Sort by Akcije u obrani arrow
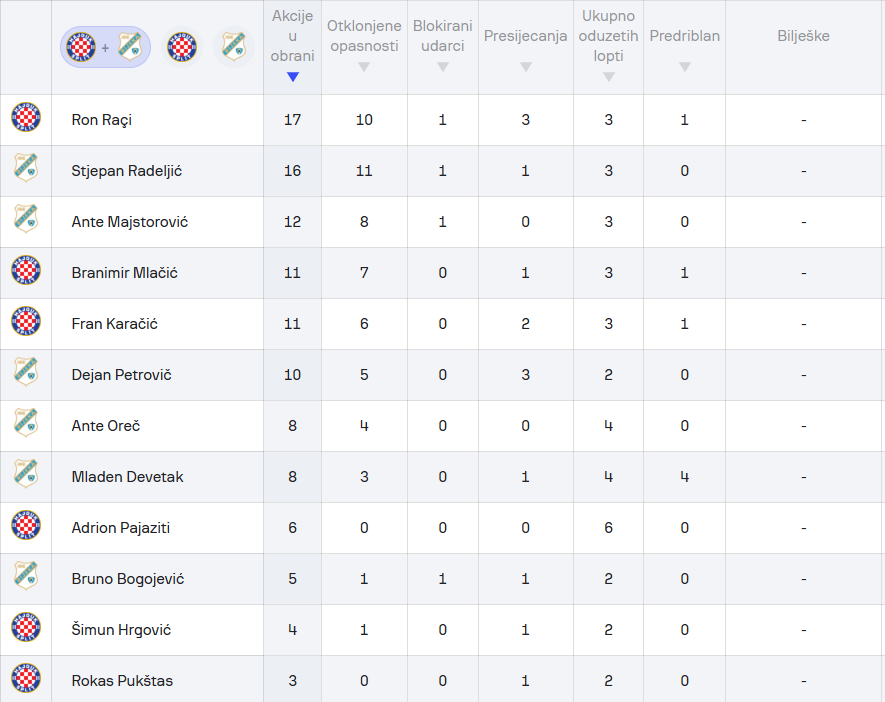This screenshot has width=885, height=702. tap(292, 77)
